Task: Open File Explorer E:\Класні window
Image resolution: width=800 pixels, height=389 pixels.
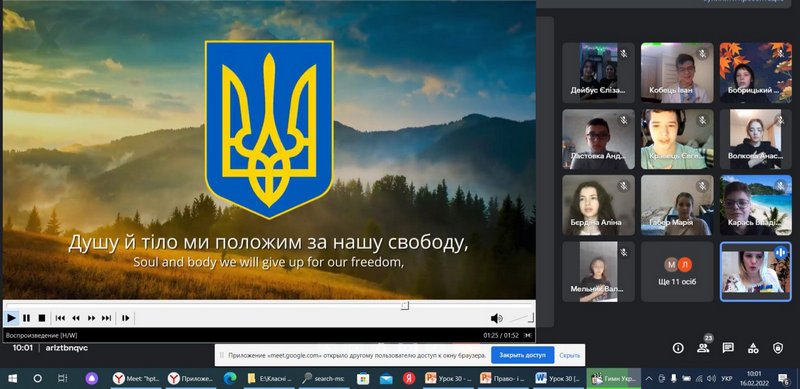Action: (x=269, y=378)
